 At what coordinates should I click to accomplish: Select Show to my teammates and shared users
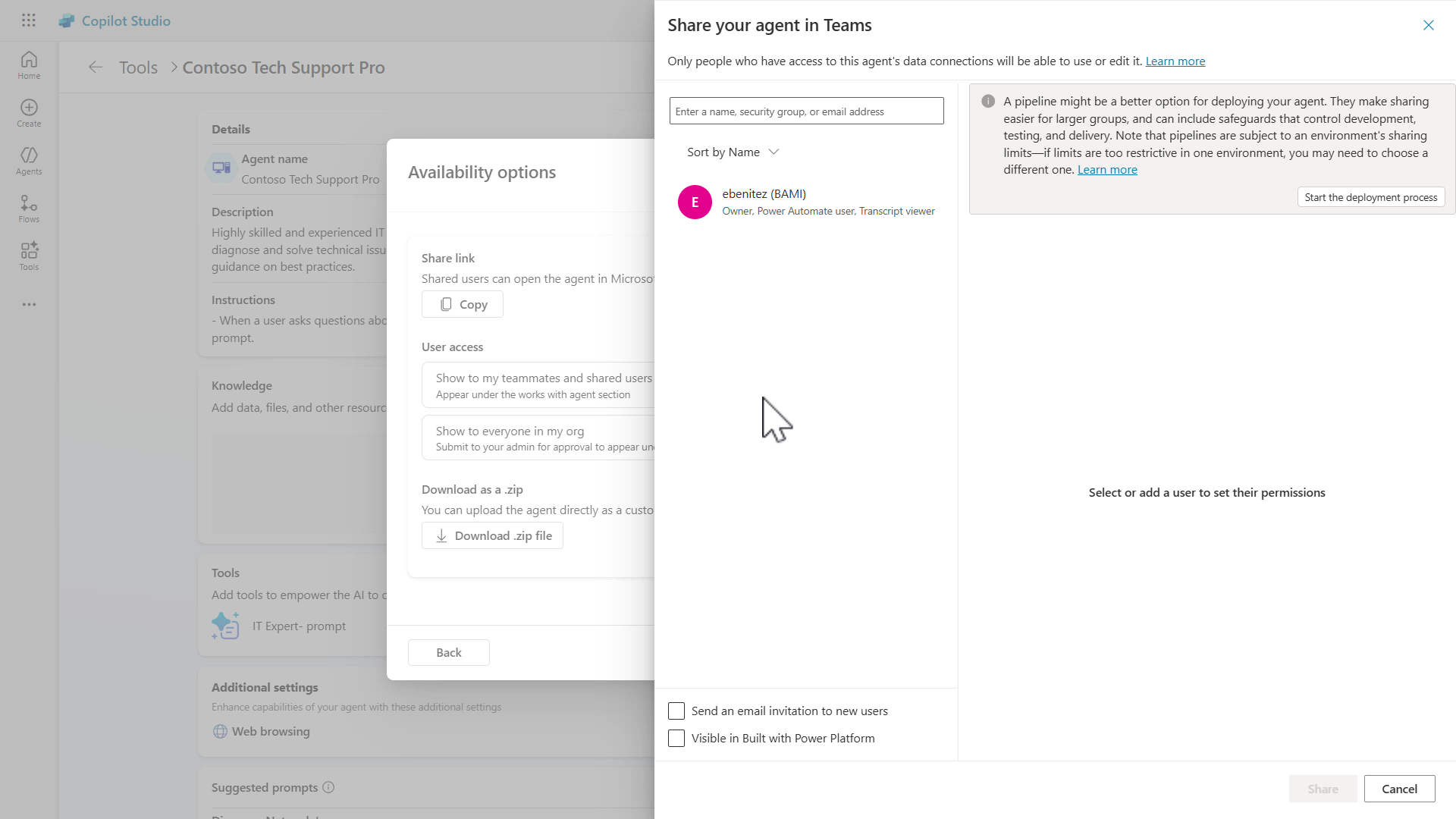pos(538,385)
